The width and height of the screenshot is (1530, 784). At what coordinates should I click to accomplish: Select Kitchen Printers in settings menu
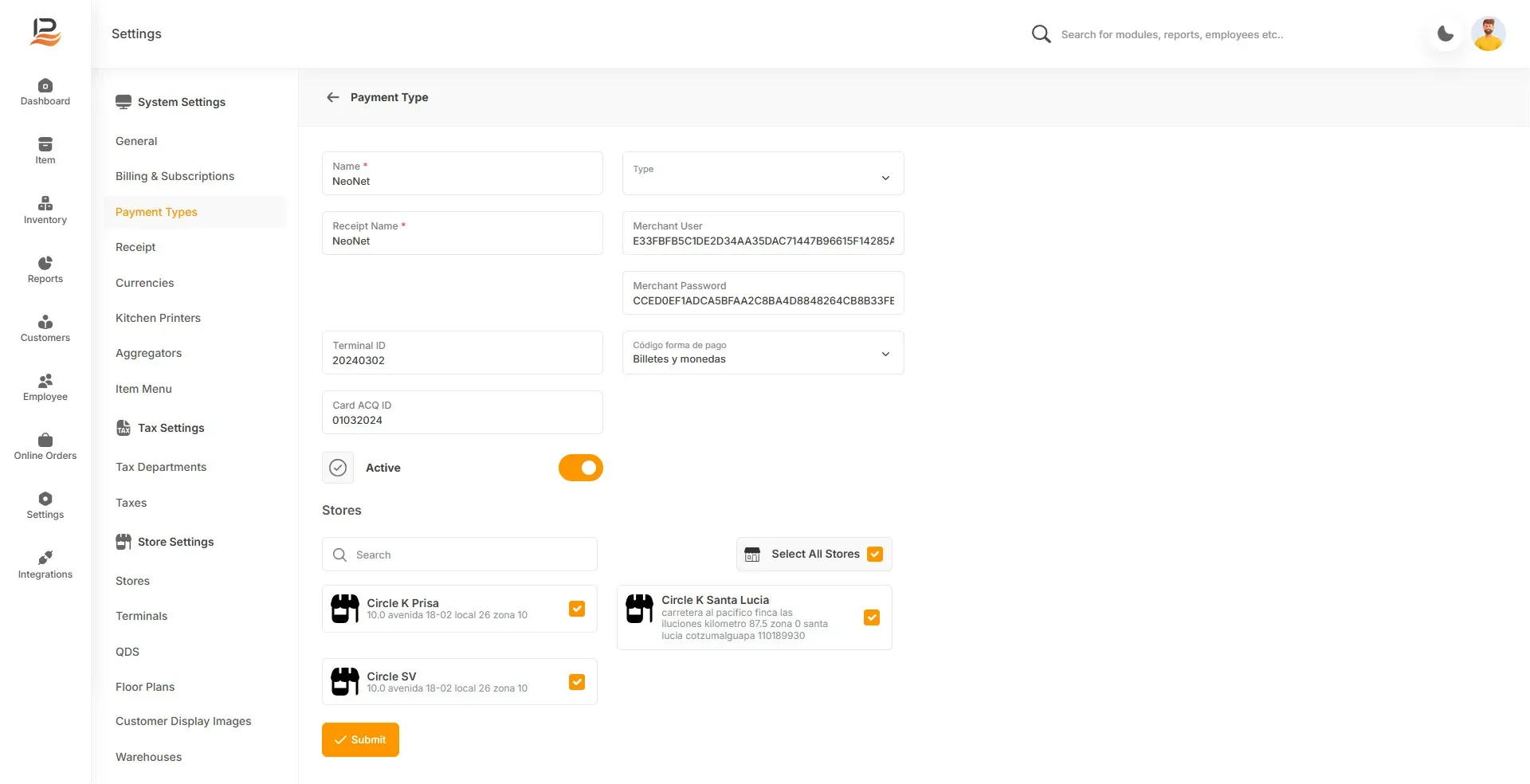click(158, 318)
